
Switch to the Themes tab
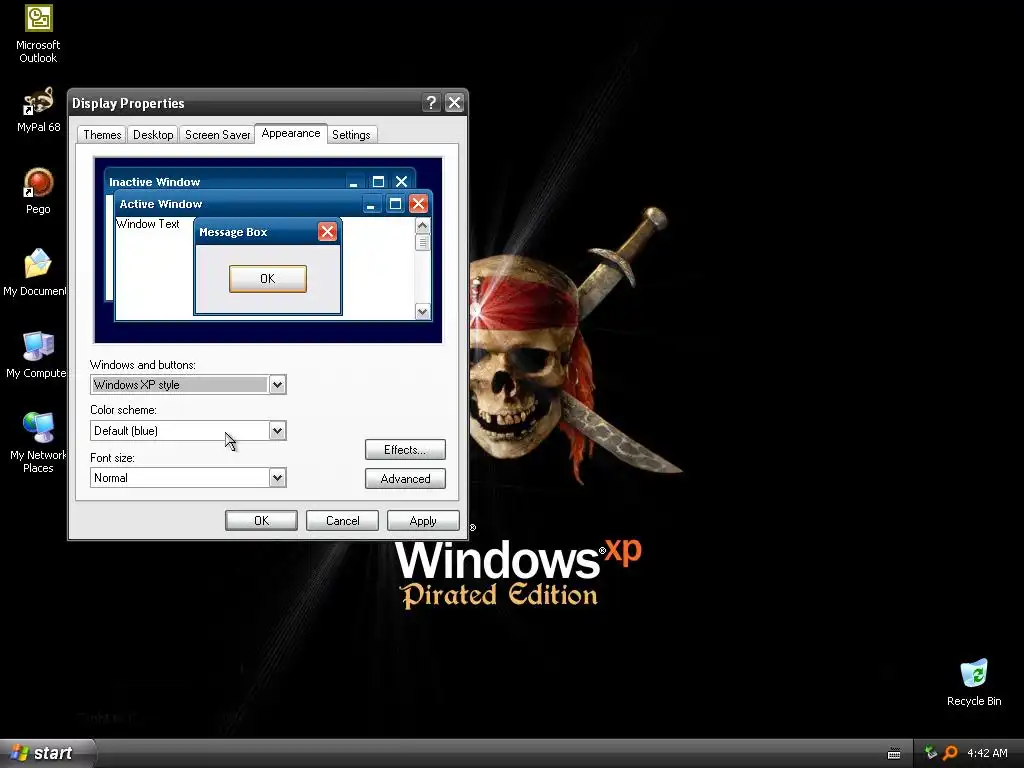pyautogui.click(x=102, y=135)
